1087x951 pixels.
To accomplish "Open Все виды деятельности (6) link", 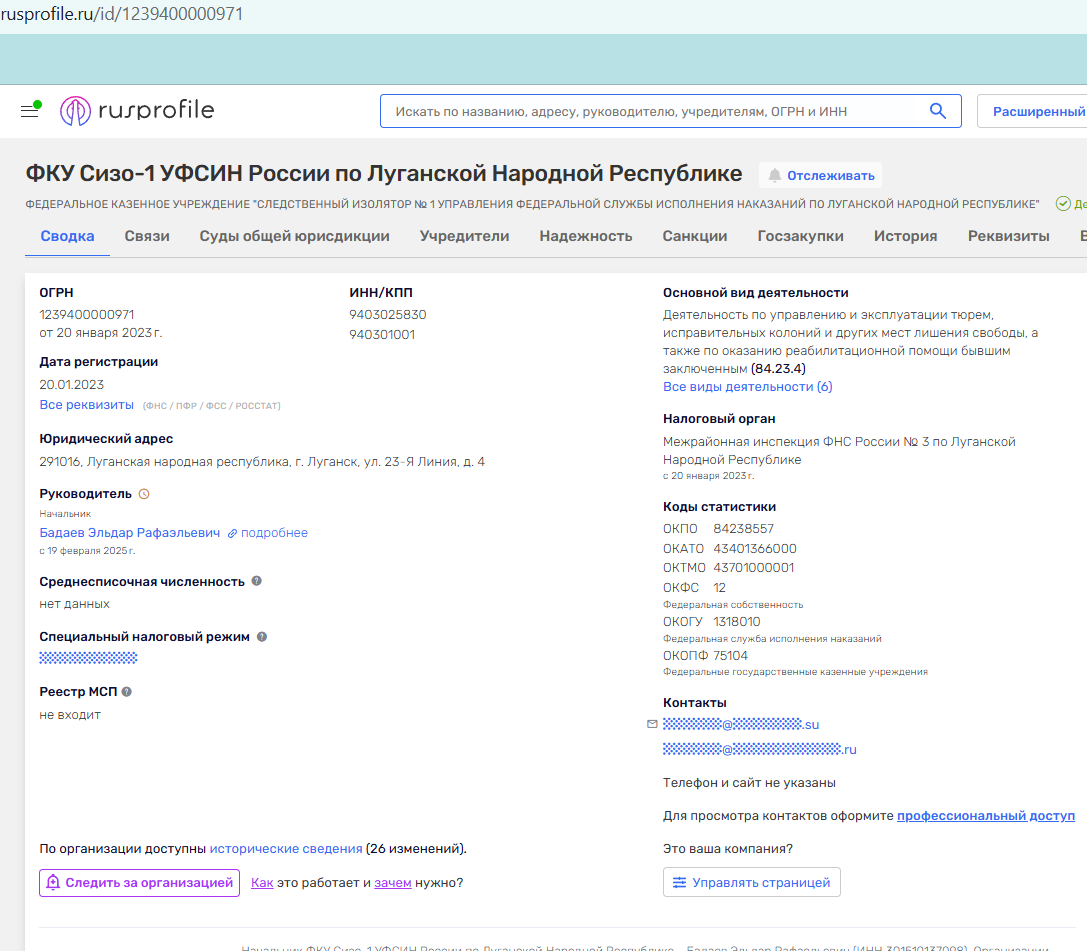I will point(747,387).
